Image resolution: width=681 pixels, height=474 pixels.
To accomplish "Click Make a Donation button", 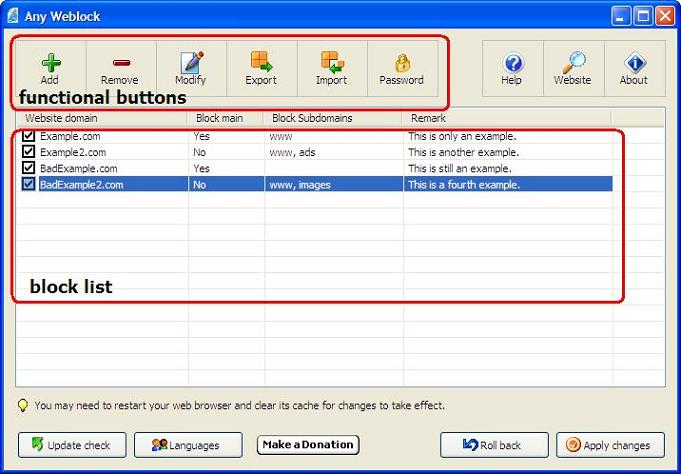I will 308,445.
